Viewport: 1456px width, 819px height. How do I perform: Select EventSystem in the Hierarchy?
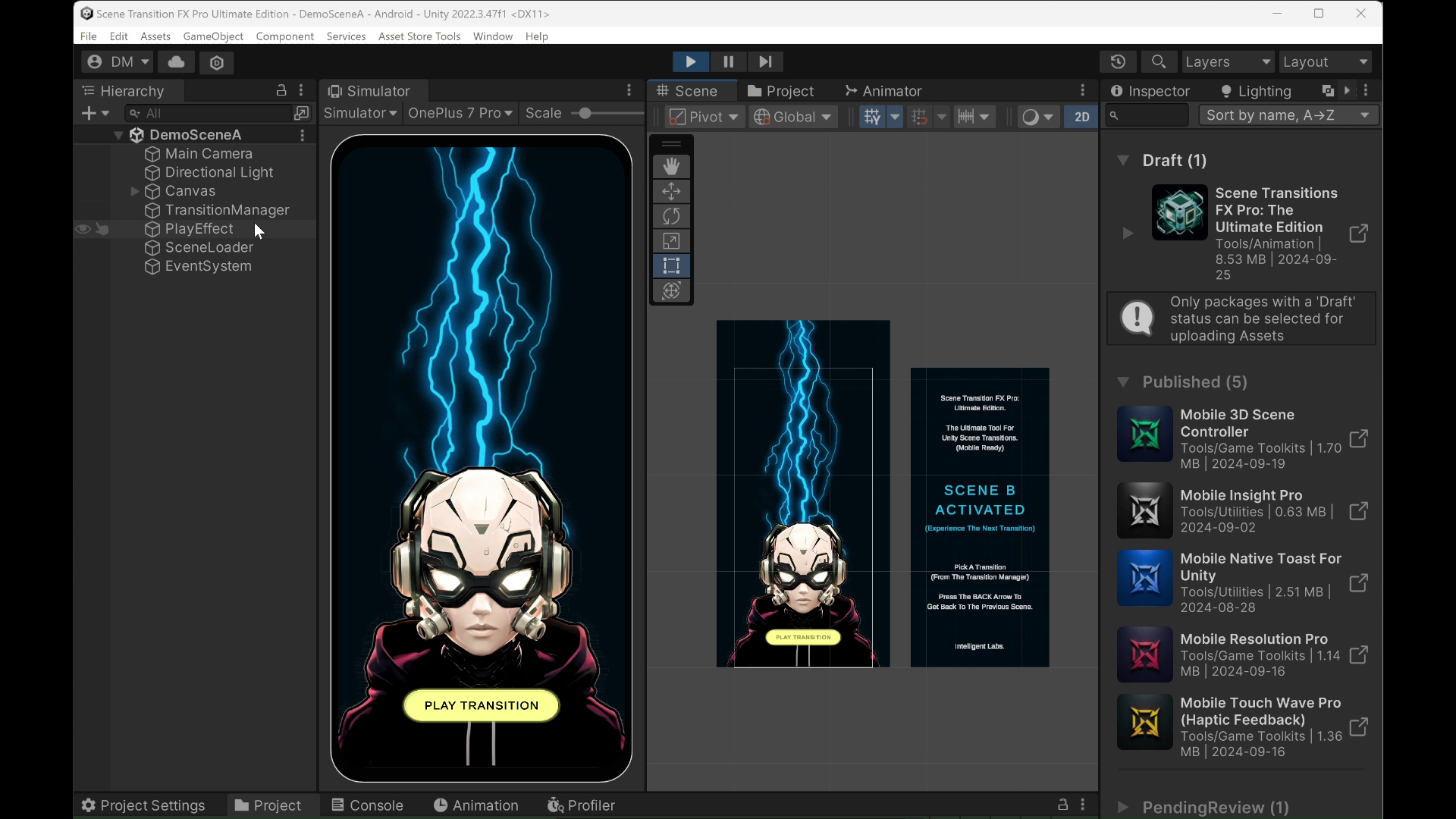pyautogui.click(x=208, y=266)
